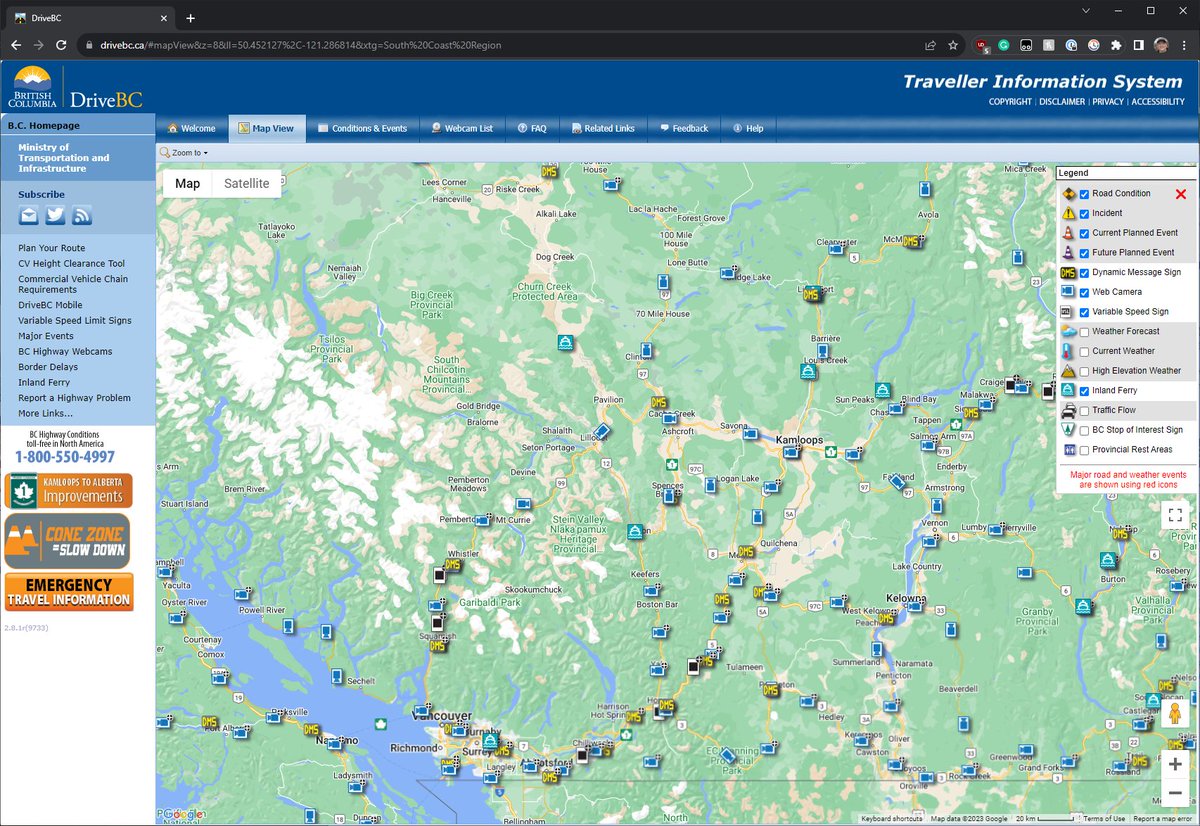
Task: Open the ACCESSIBILITY header link
Action: pyautogui.click(x=1157, y=102)
